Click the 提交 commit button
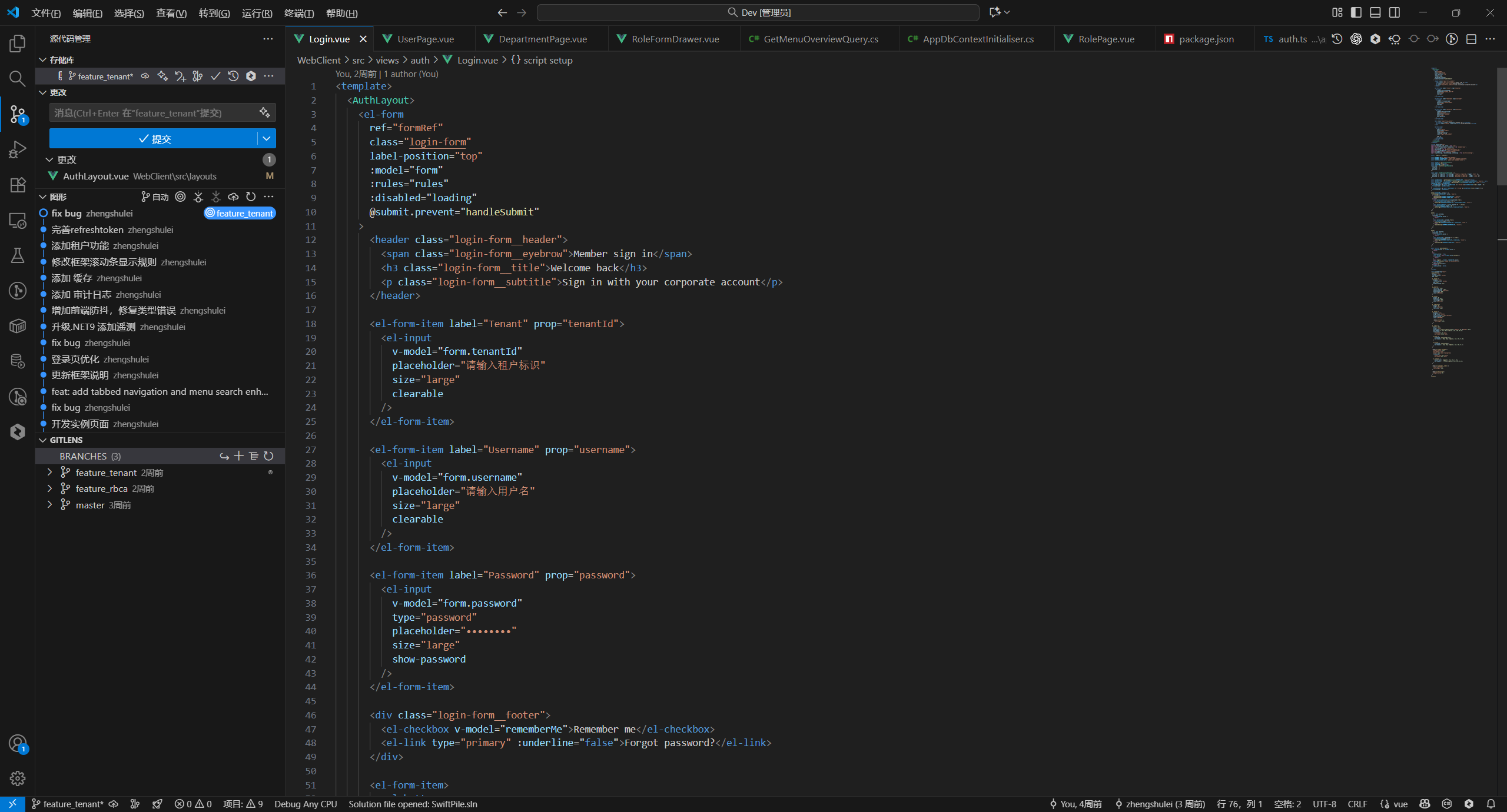 154,138
